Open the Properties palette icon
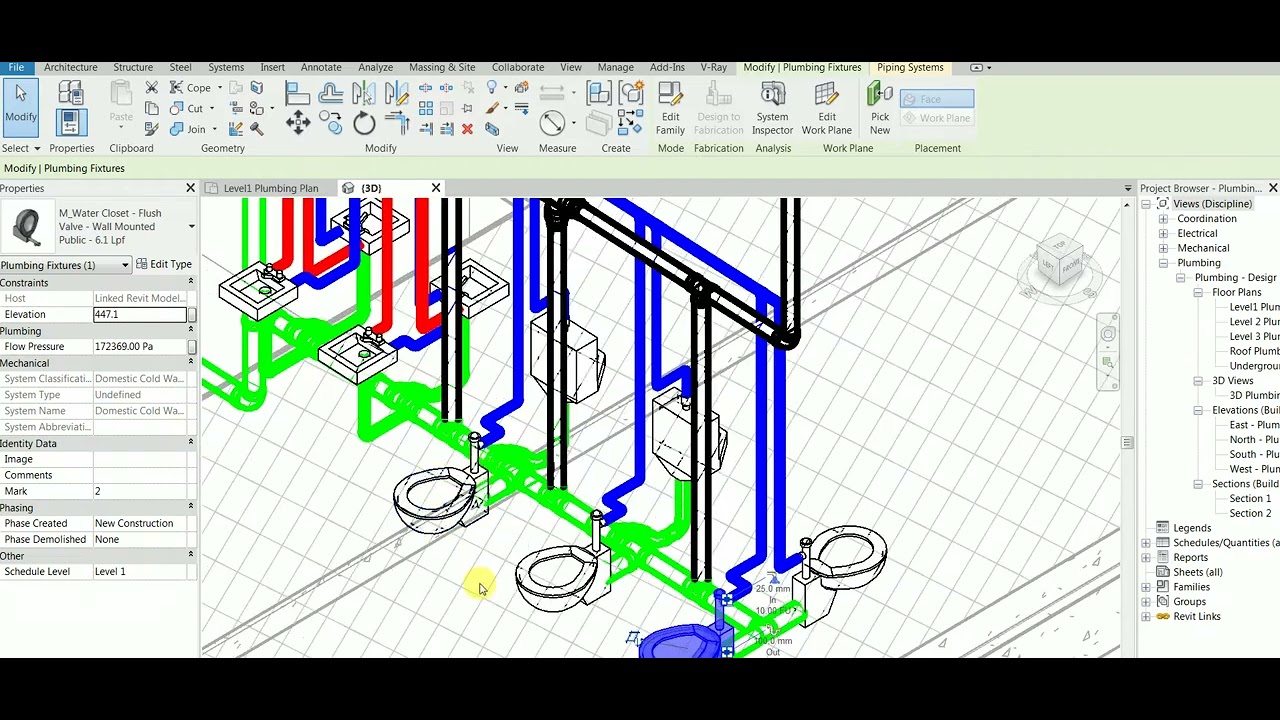The height and width of the screenshot is (720, 1280). pyautogui.click(x=70, y=122)
